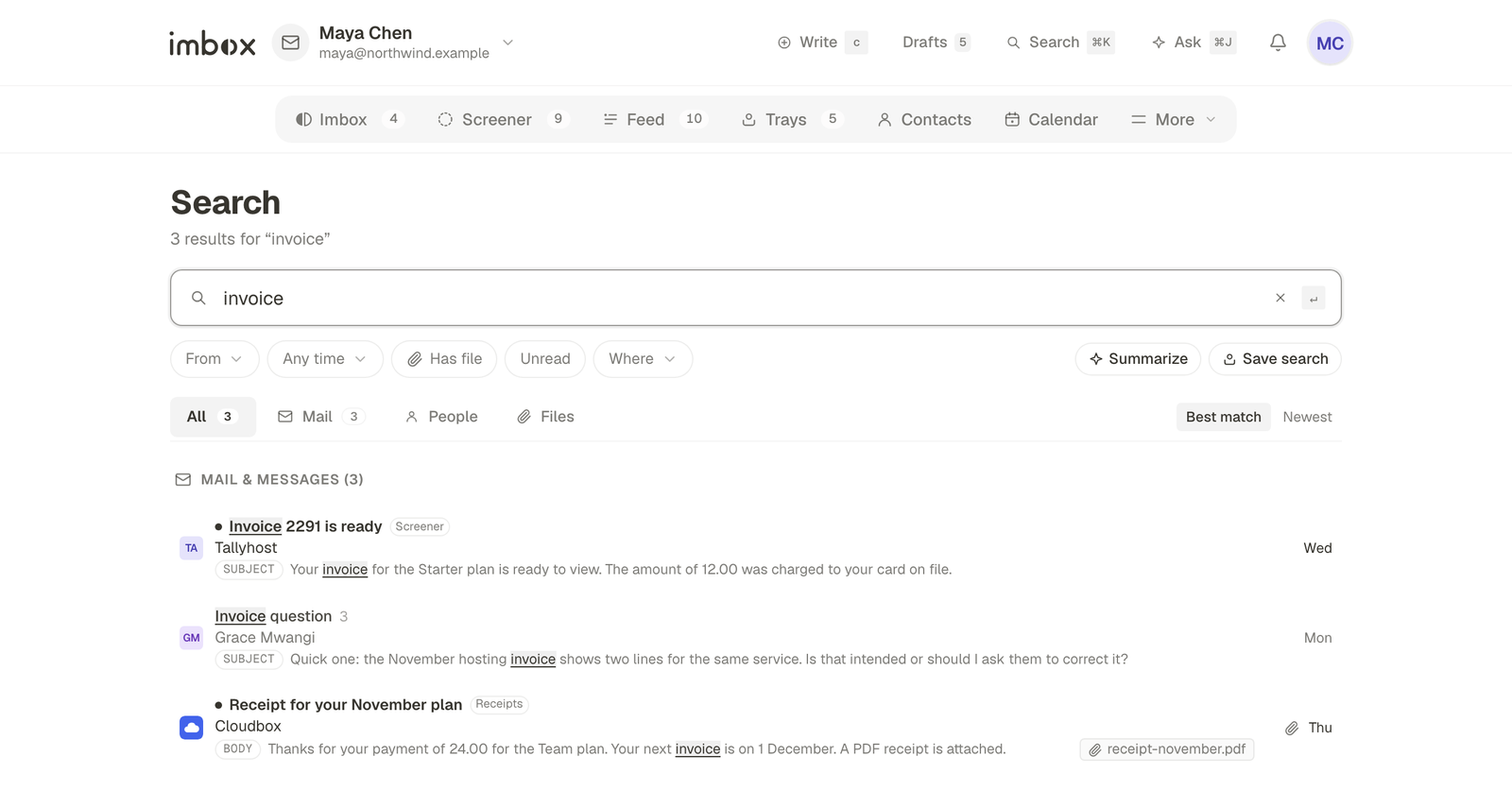Image resolution: width=1512 pixels, height=808 pixels.
Task: Go to the Imbox tab
Action: coord(350,119)
